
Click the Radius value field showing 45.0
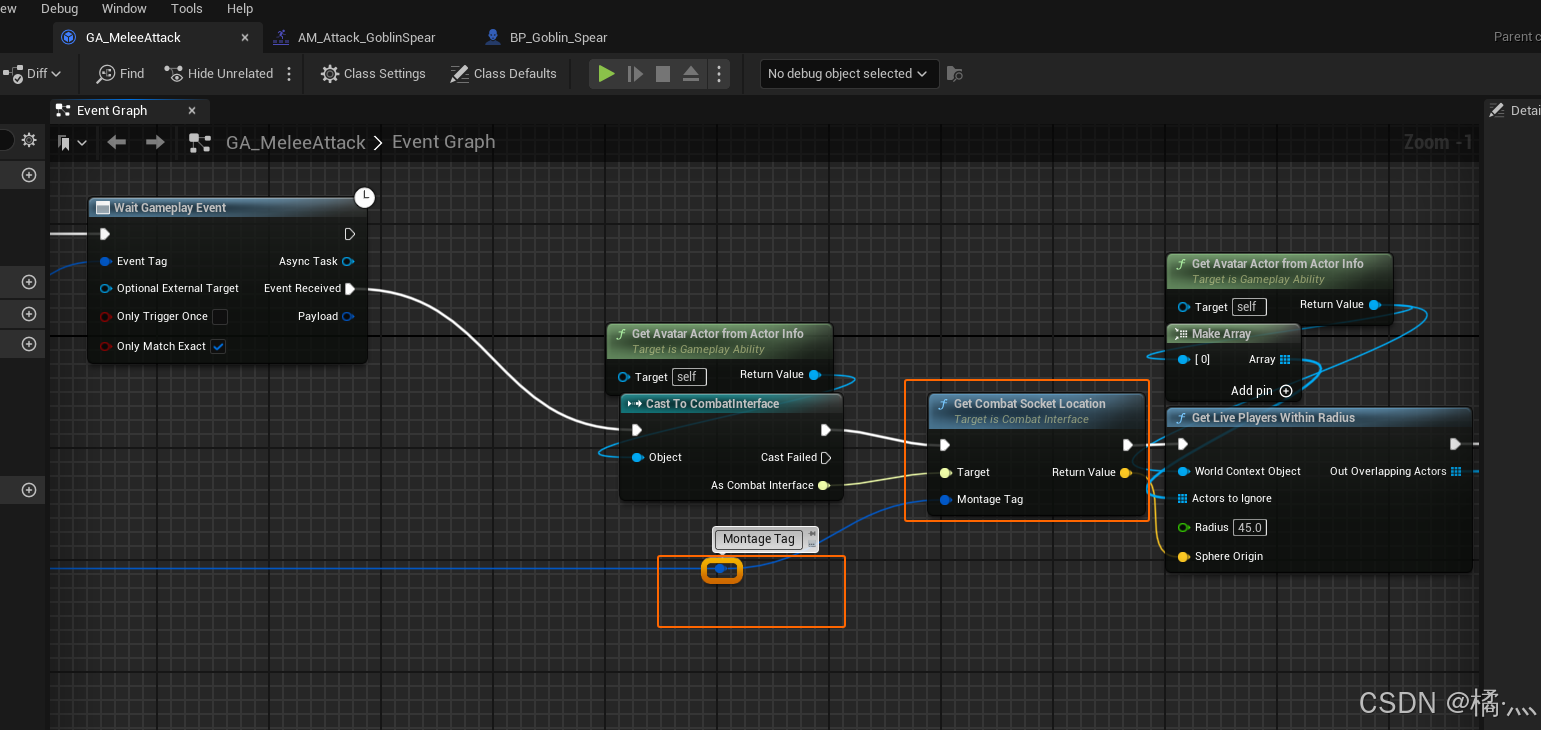click(x=1250, y=528)
